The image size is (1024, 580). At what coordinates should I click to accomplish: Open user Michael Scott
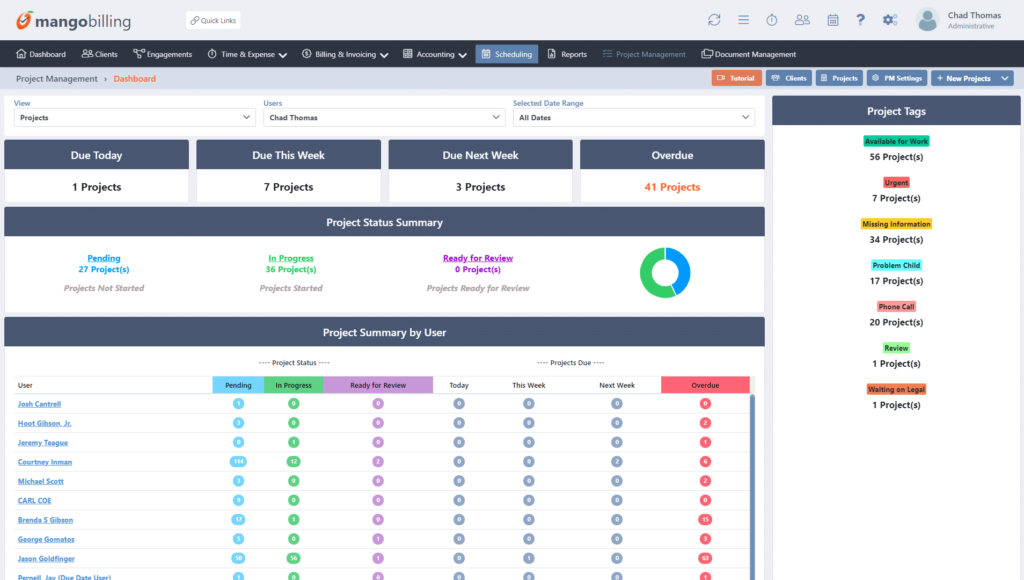coord(40,481)
